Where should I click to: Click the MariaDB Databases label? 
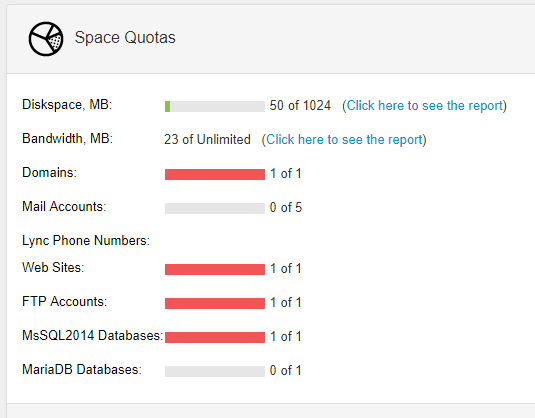point(82,370)
